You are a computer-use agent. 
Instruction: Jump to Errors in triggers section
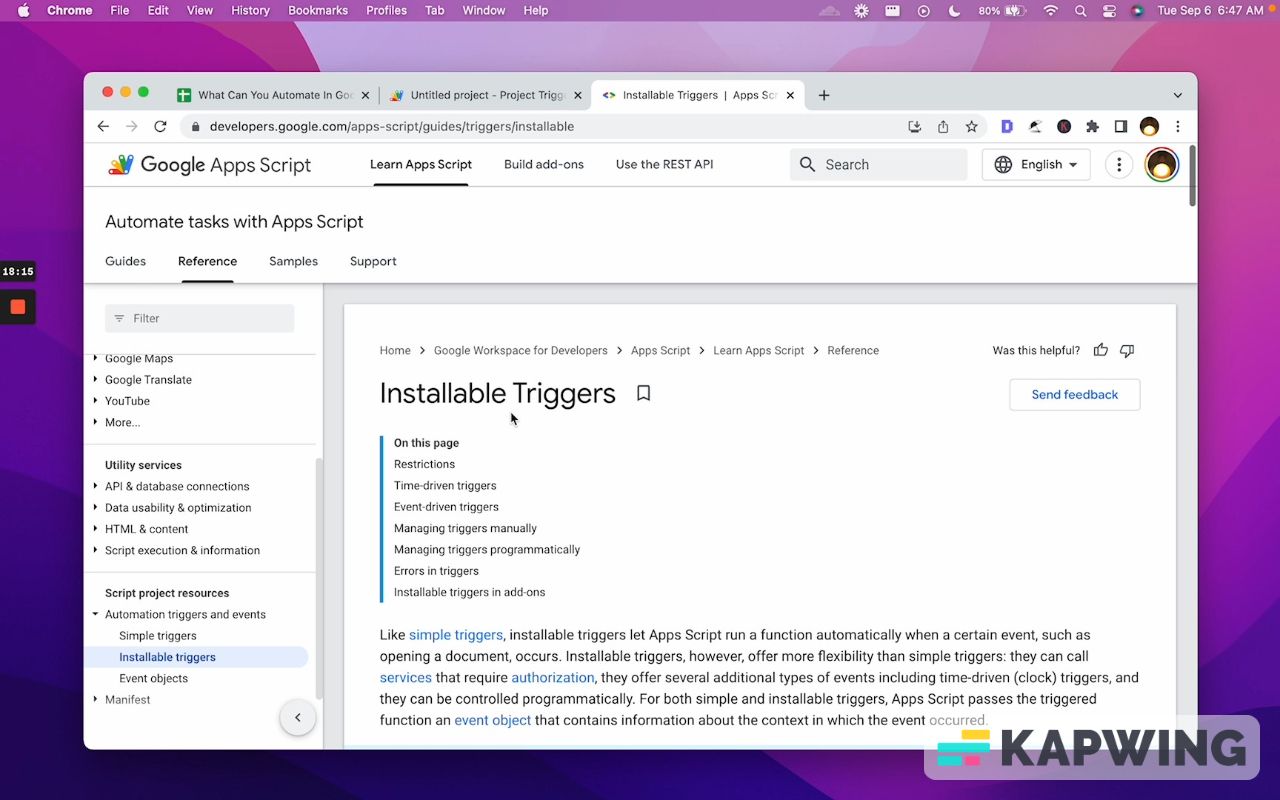click(x=436, y=571)
